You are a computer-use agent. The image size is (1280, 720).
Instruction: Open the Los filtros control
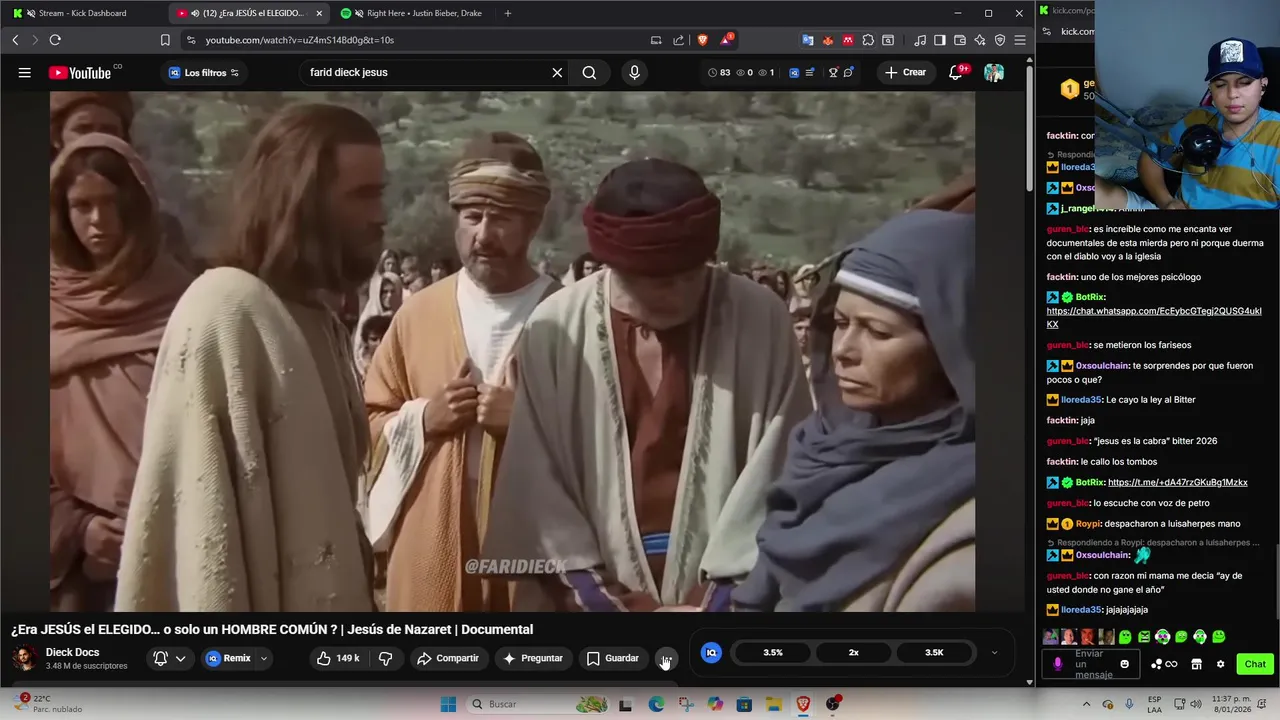[x=203, y=72]
